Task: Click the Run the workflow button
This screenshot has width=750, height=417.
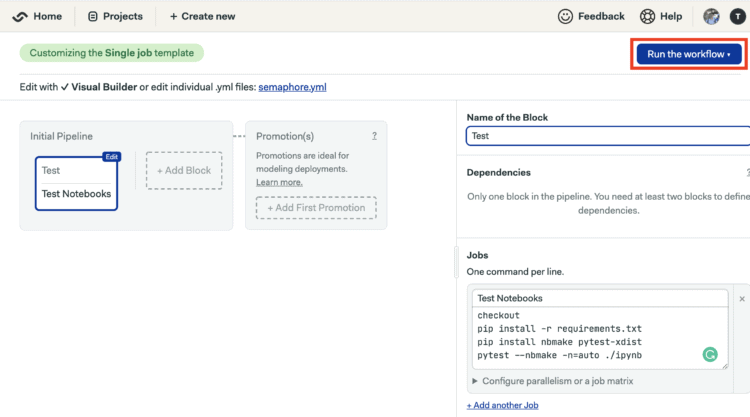Action: click(x=688, y=54)
